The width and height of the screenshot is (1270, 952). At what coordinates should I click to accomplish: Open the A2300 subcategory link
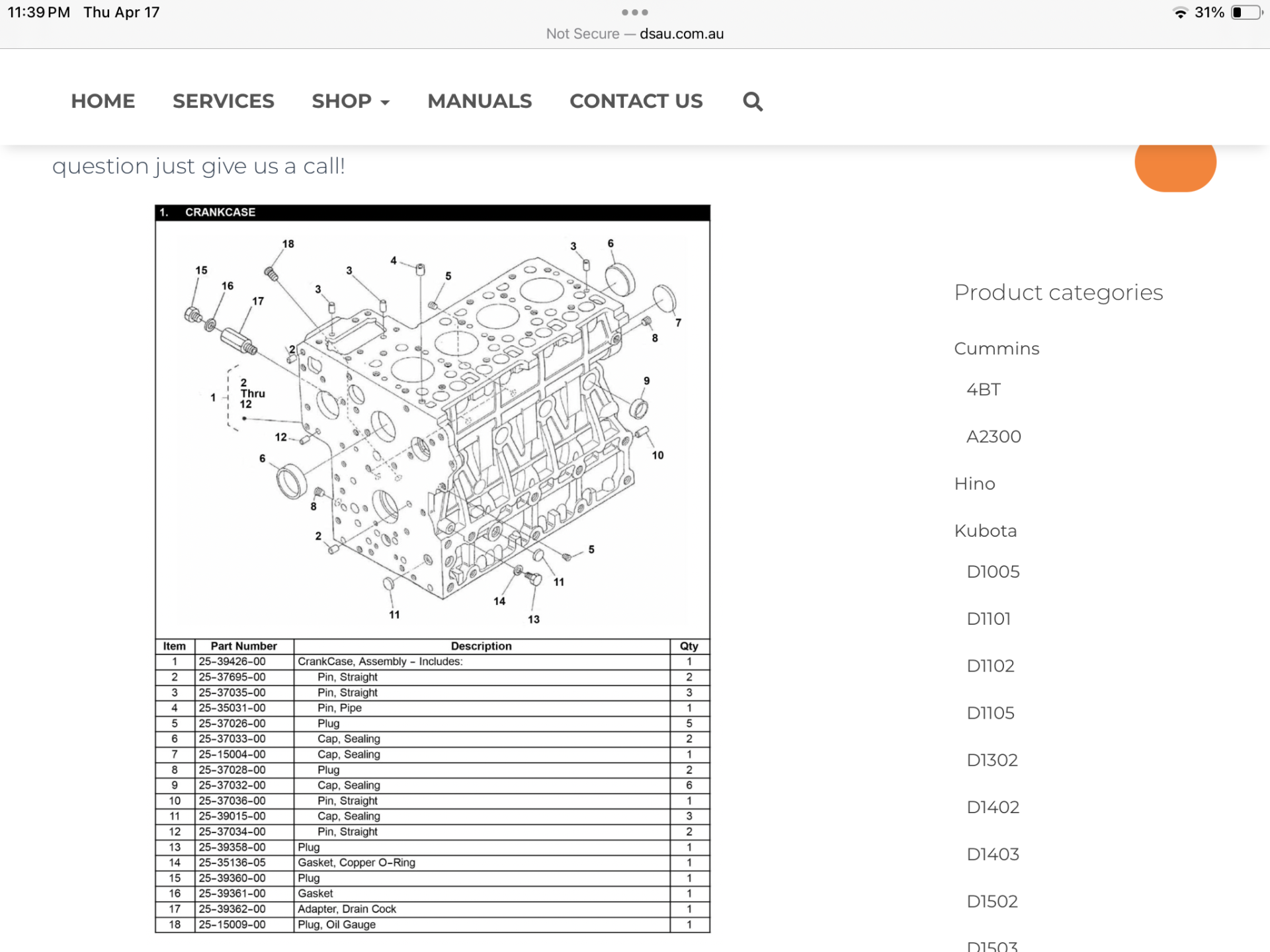(x=994, y=436)
